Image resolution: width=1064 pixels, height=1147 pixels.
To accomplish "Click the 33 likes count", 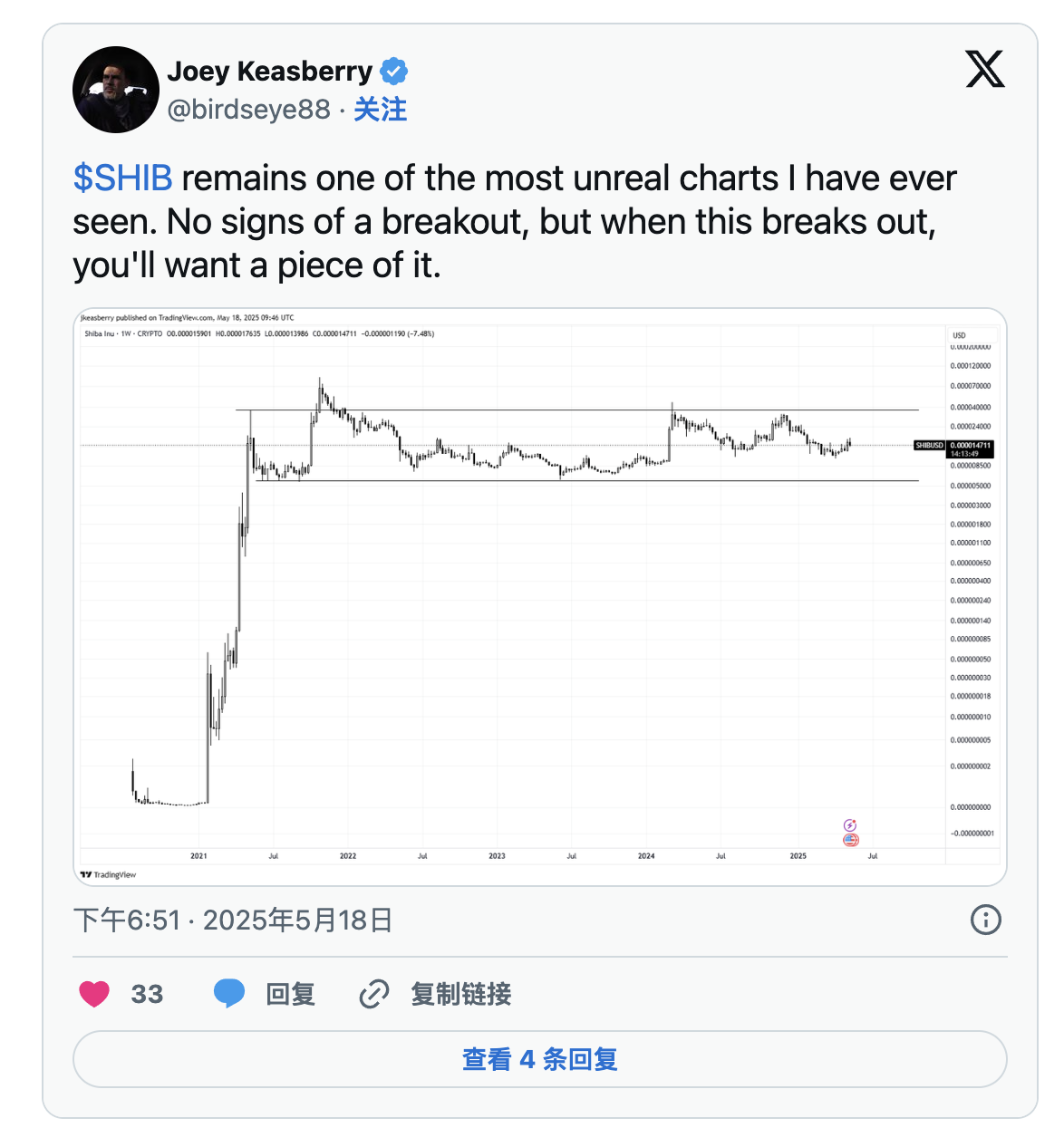I will pyautogui.click(x=147, y=994).
